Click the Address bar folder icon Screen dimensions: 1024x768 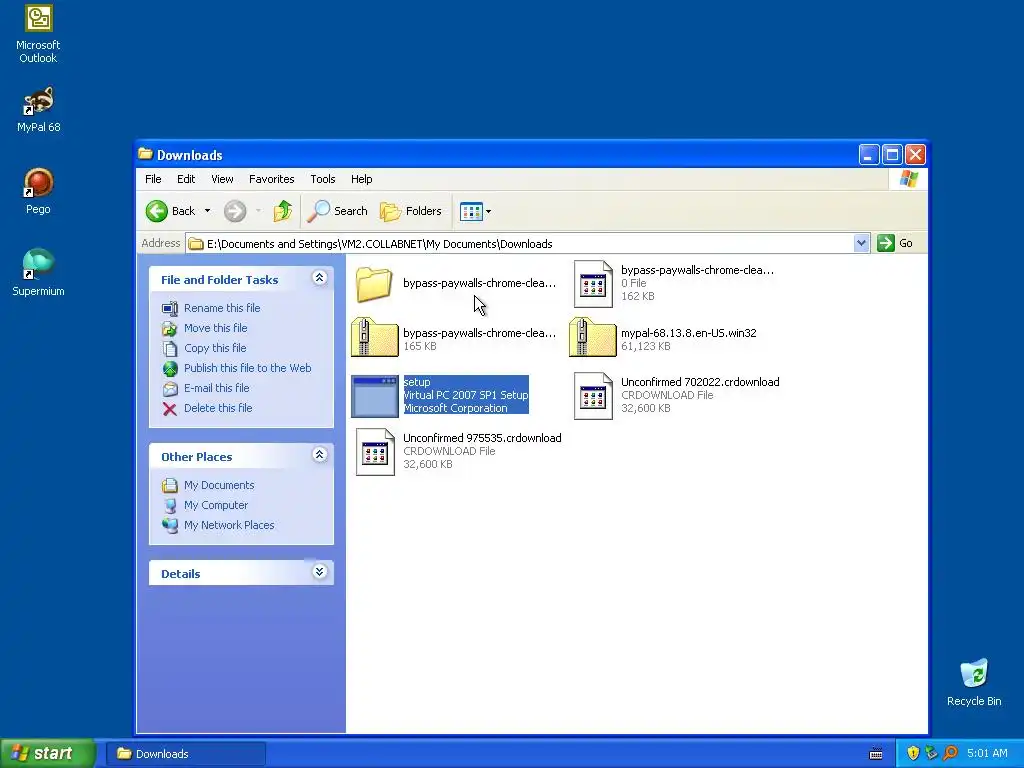(x=196, y=244)
